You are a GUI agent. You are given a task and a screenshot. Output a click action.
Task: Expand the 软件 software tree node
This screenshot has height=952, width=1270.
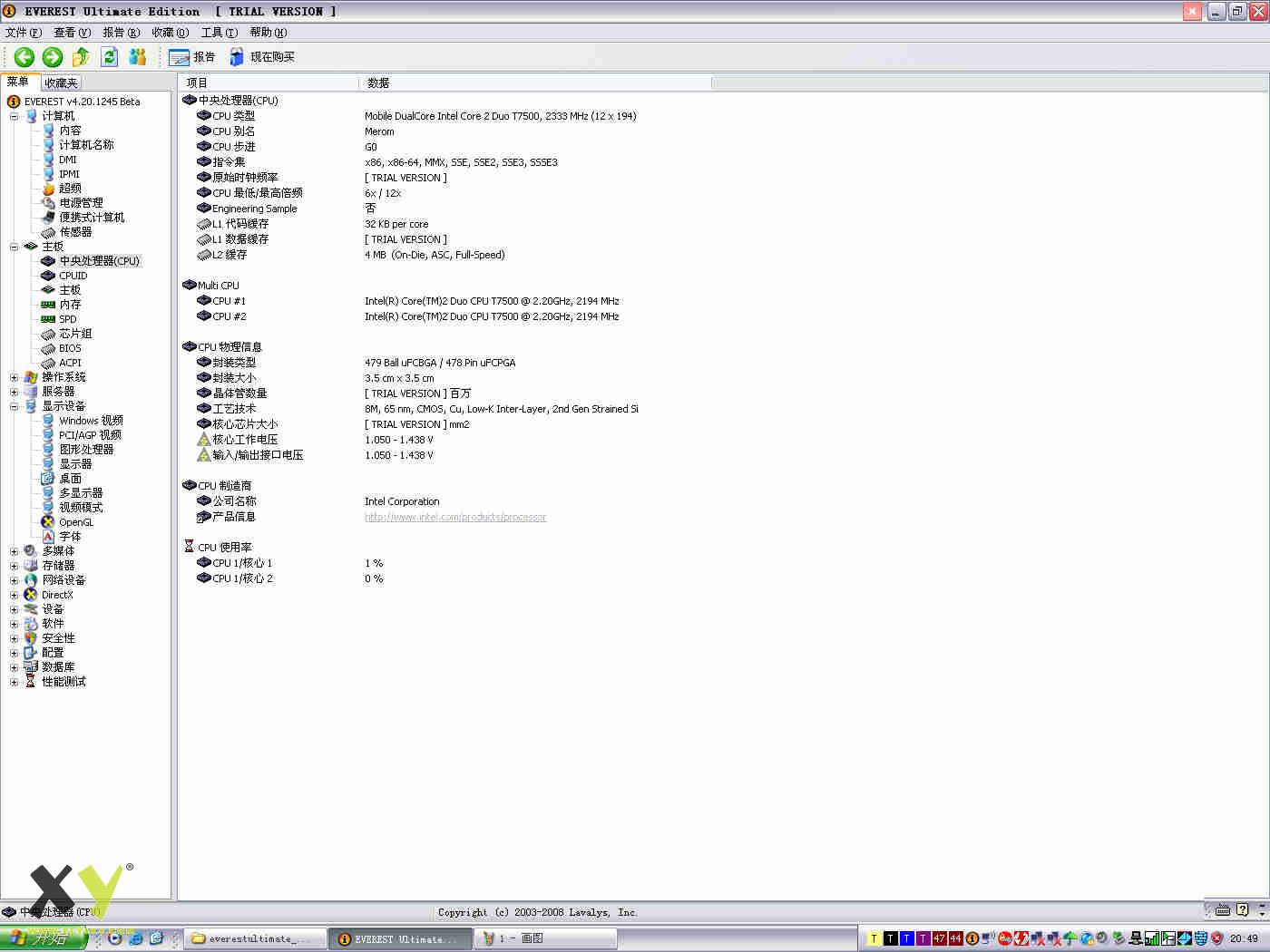click(14, 624)
